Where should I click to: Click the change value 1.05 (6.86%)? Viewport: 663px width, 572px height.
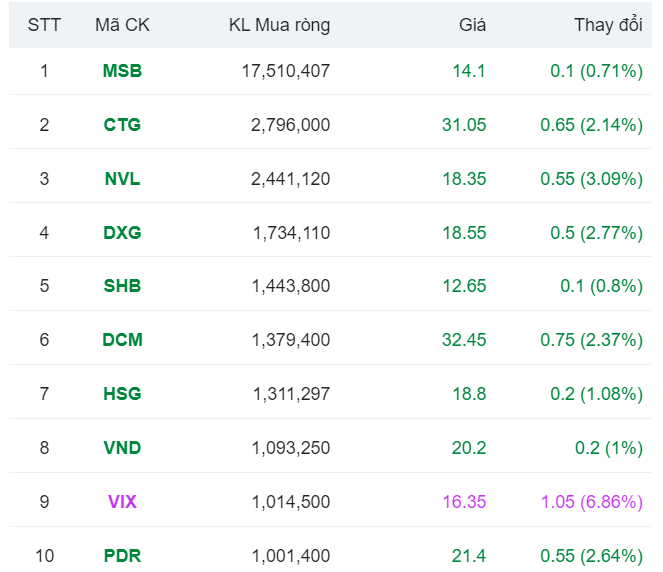point(592,502)
